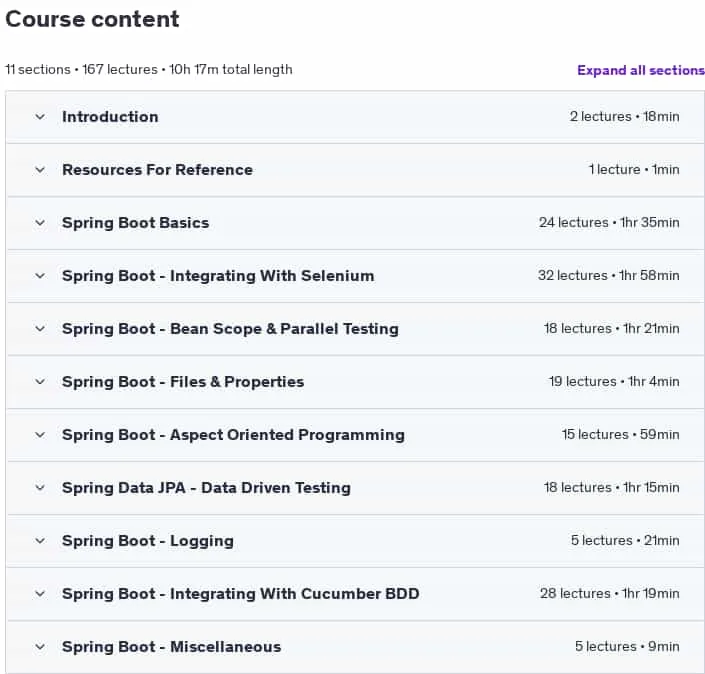Screen dimensions: 705x674
Task: Expand Bean Scope & Parallel Testing chevron
Action: point(40,329)
